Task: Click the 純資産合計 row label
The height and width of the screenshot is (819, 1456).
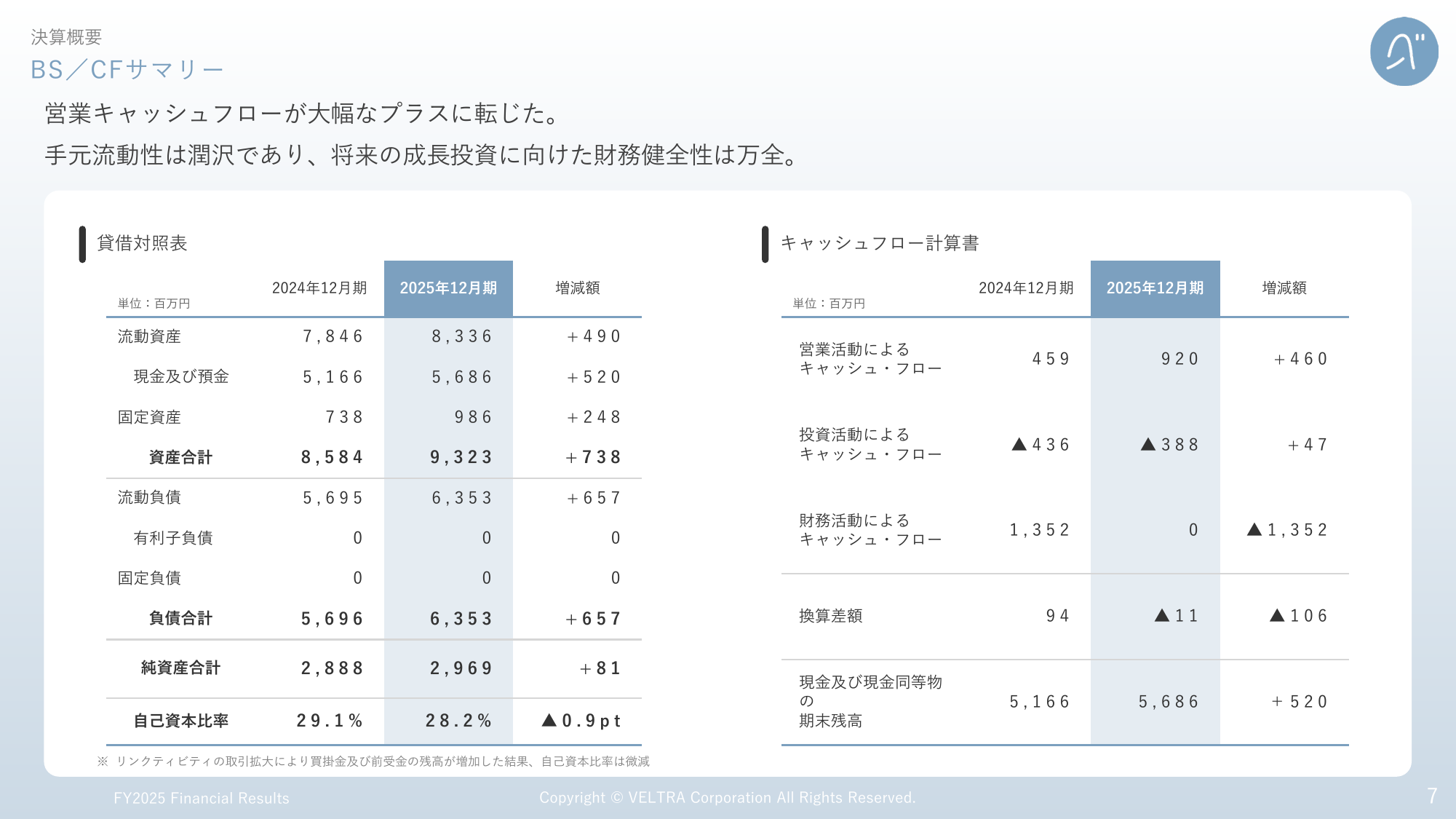Action: [x=180, y=668]
